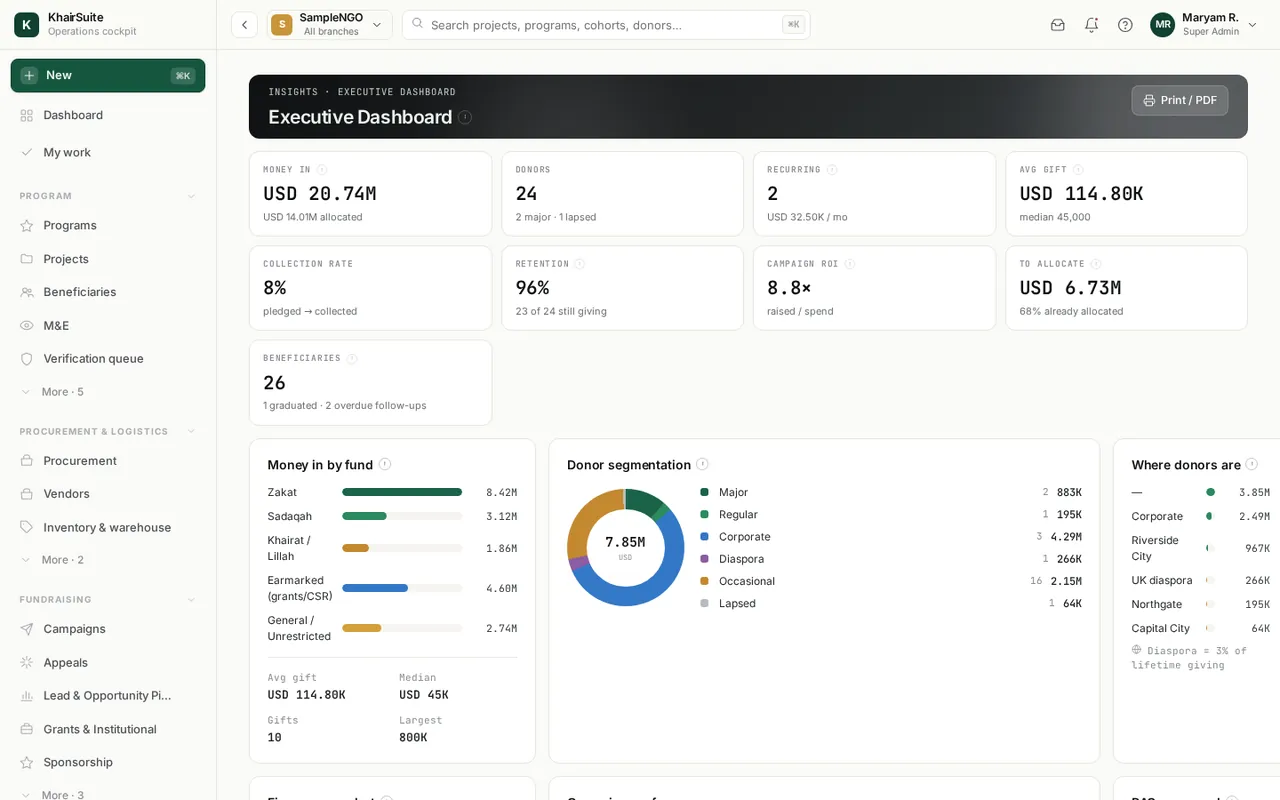This screenshot has height=800, width=1280.
Task: Show info for the Retention card
Action: click(x=580, y=264)
